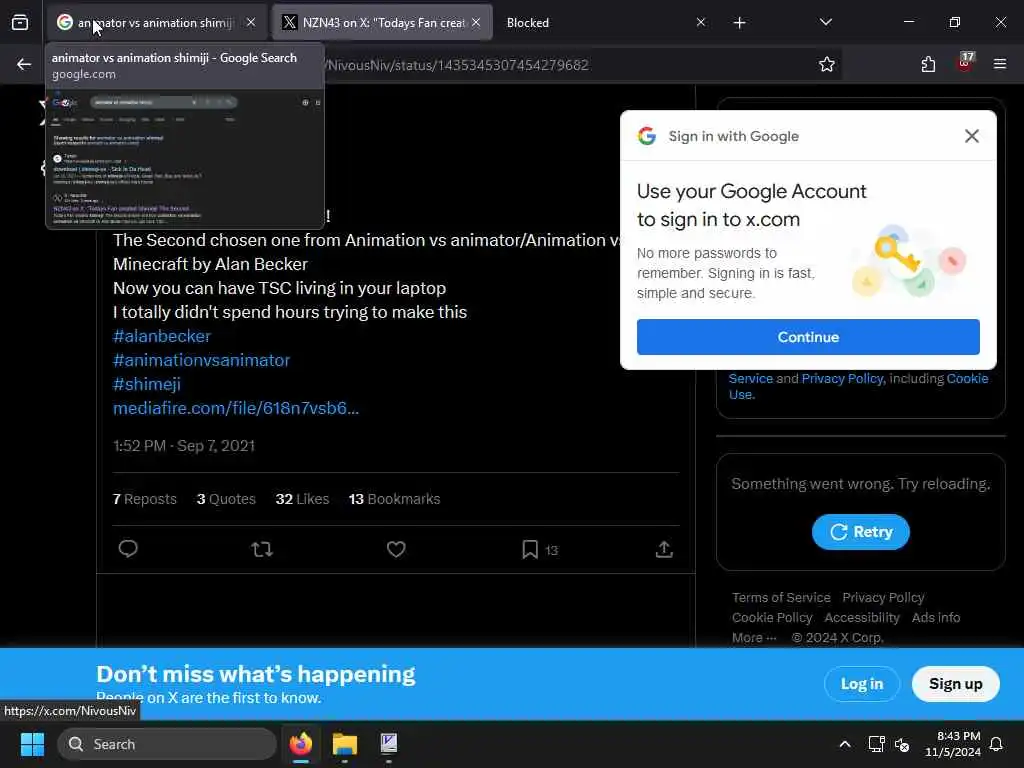Open the third pinned taskbar app

pyautogui.click(x=389, y=744)
